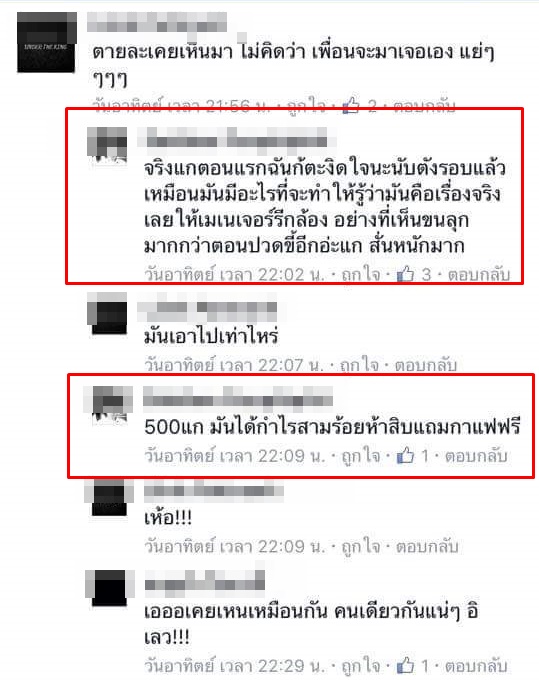The height and width of the screenshot is (680, 539).
Task: Open avatar of the 22:02 commenter
Action: 107,146
